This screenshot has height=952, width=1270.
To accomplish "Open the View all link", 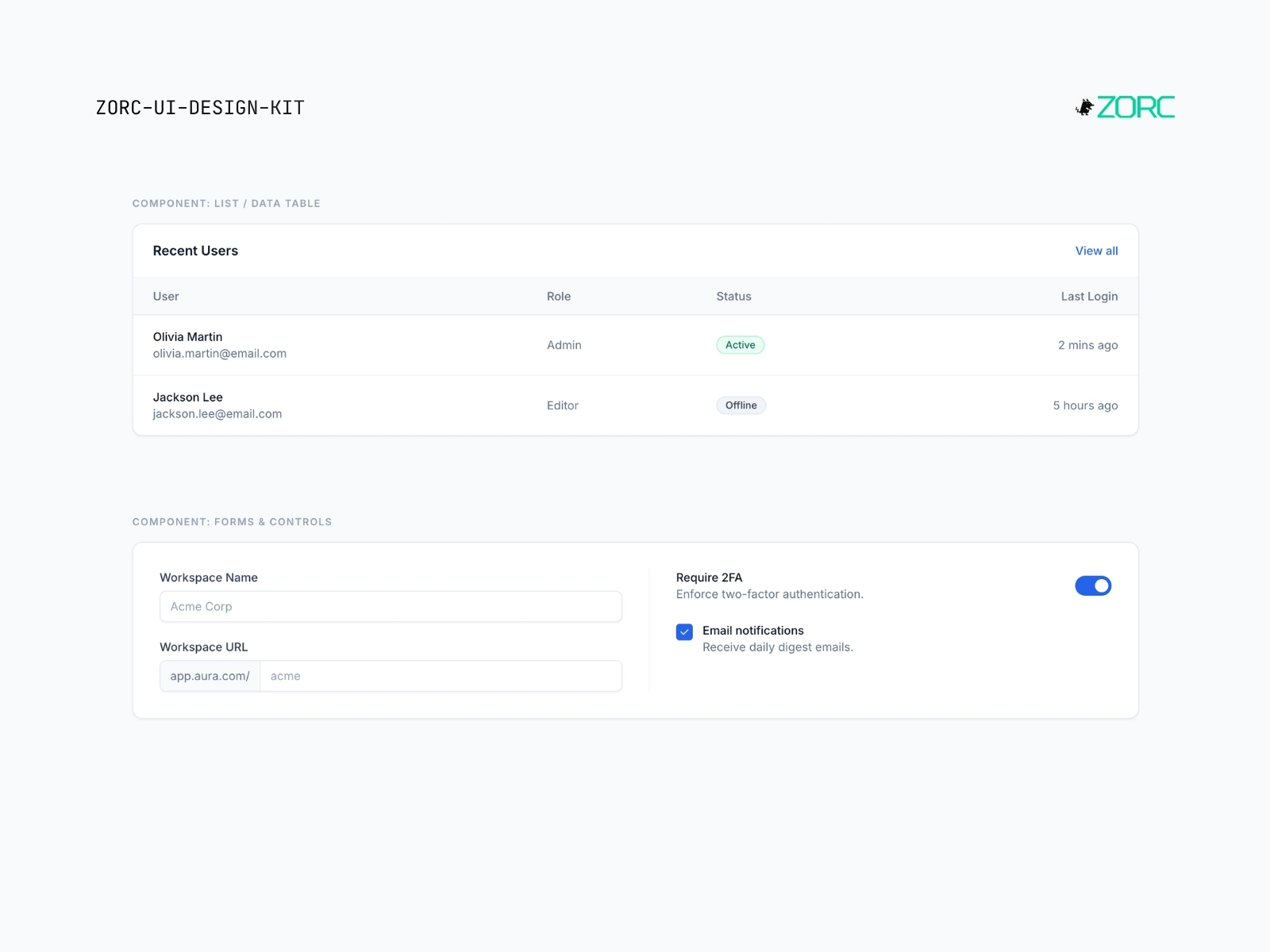I will point(1096,251).
